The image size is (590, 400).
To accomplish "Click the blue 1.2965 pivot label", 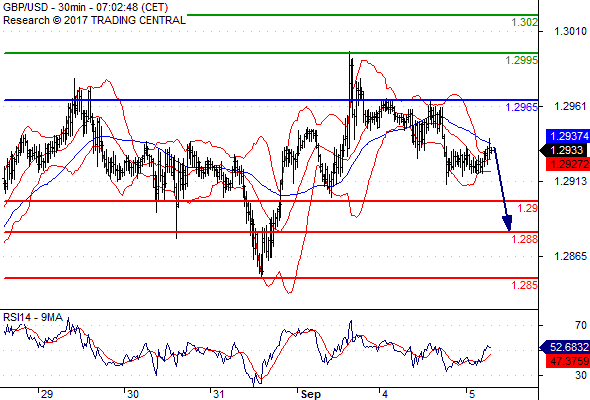I will (522, 107).
